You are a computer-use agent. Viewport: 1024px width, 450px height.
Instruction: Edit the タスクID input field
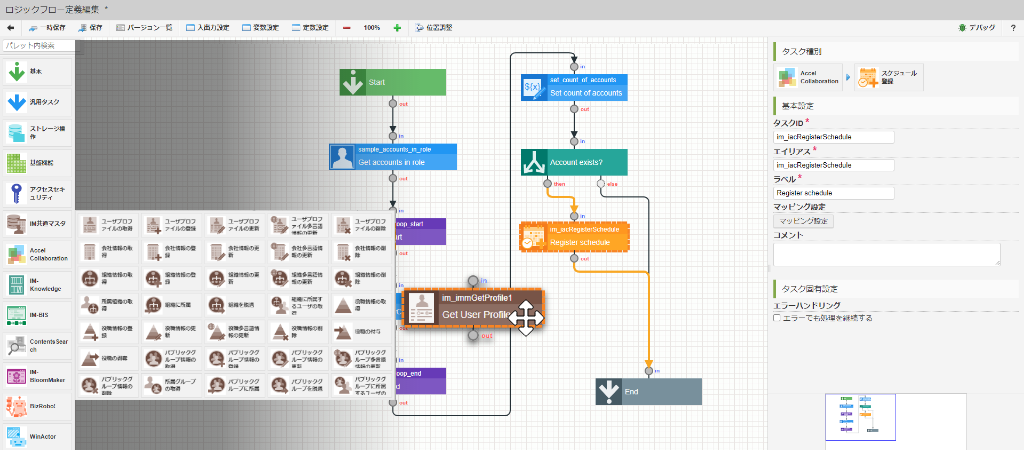tap(833, 137)
